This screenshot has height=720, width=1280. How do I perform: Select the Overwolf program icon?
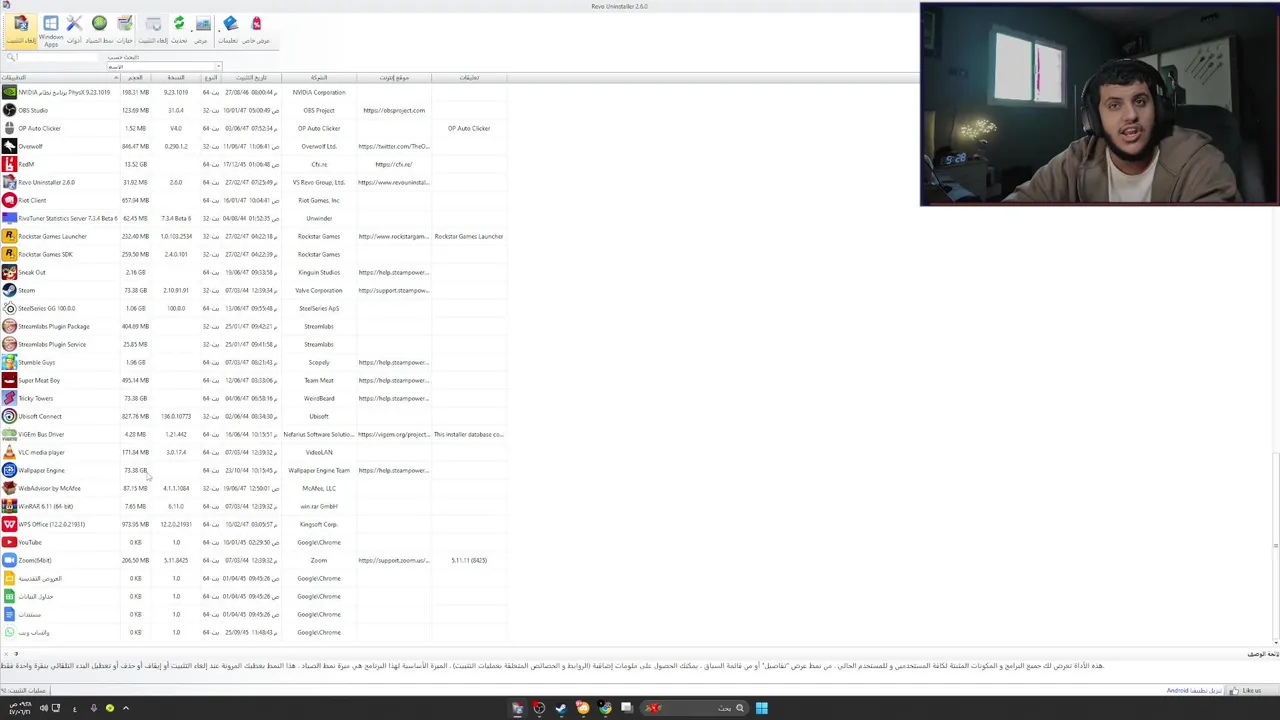[9, 146]
